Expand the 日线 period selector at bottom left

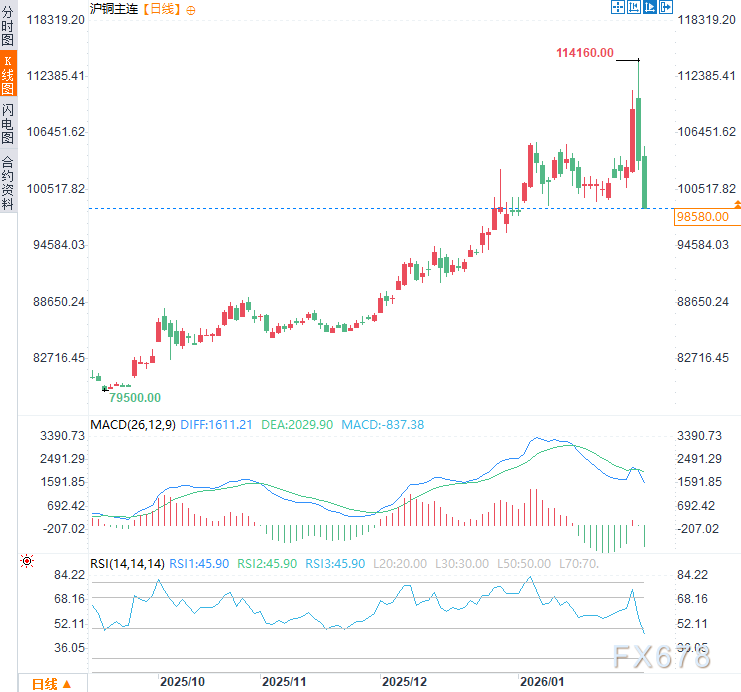tap(51, 683)
